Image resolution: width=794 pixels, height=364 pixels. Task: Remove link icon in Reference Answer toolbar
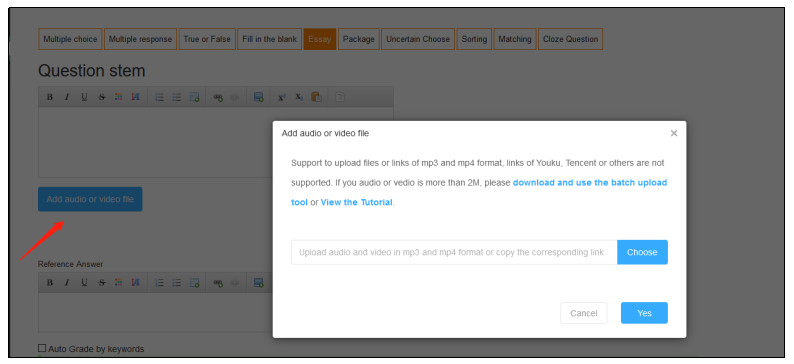click(234, 283)
